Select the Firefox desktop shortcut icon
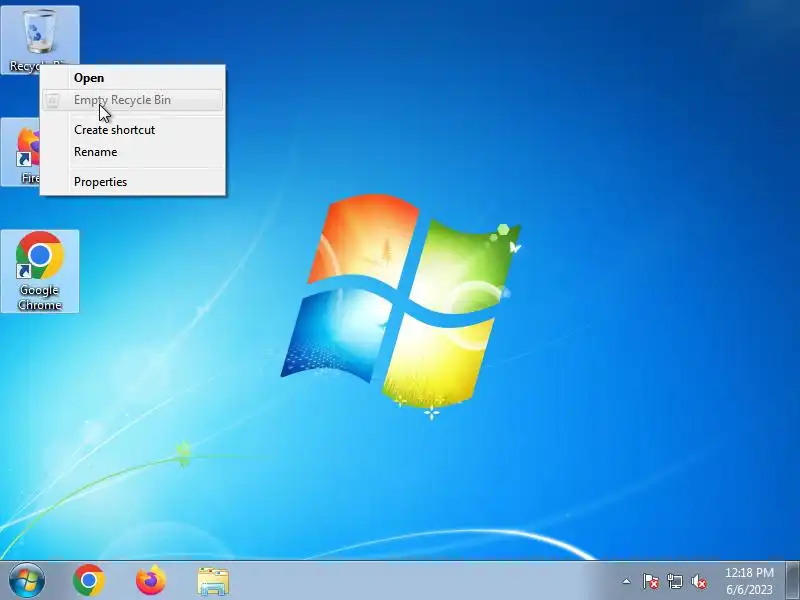This screenshot has height=600, width=800. click(20, 152)
